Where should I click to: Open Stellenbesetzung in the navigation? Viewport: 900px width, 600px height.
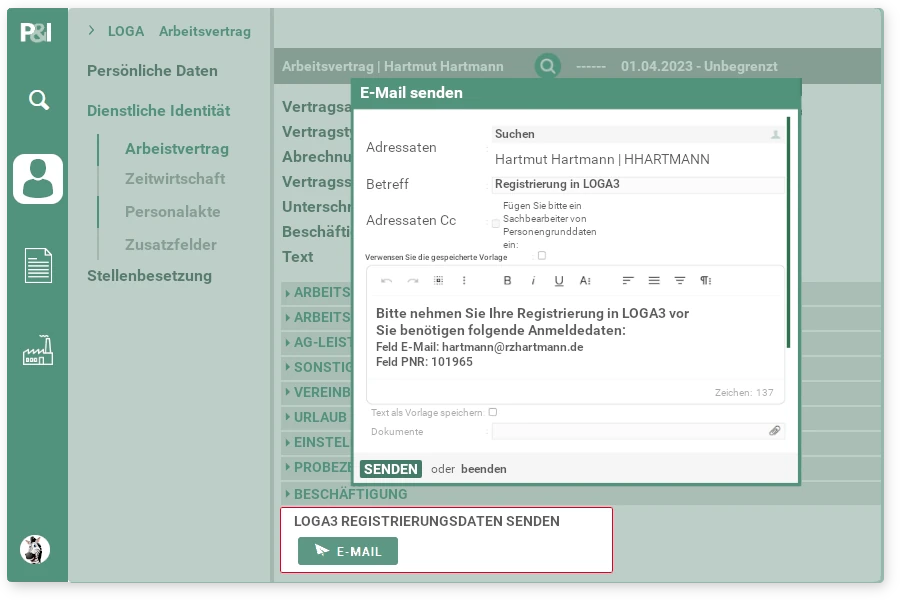[x=149, y=276]
